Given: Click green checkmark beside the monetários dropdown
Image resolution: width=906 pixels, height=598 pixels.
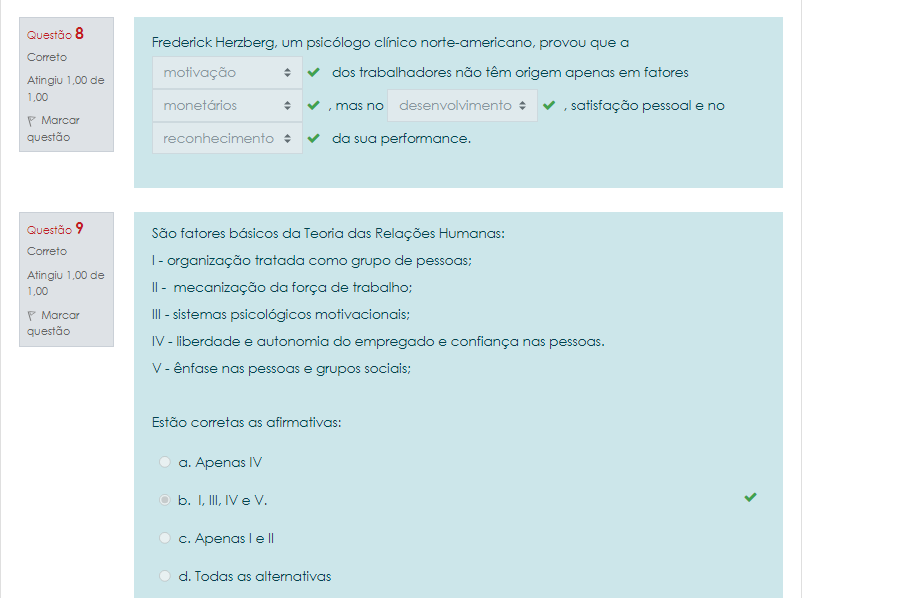Looking at the screenshot, I should (x=314, y=105).
